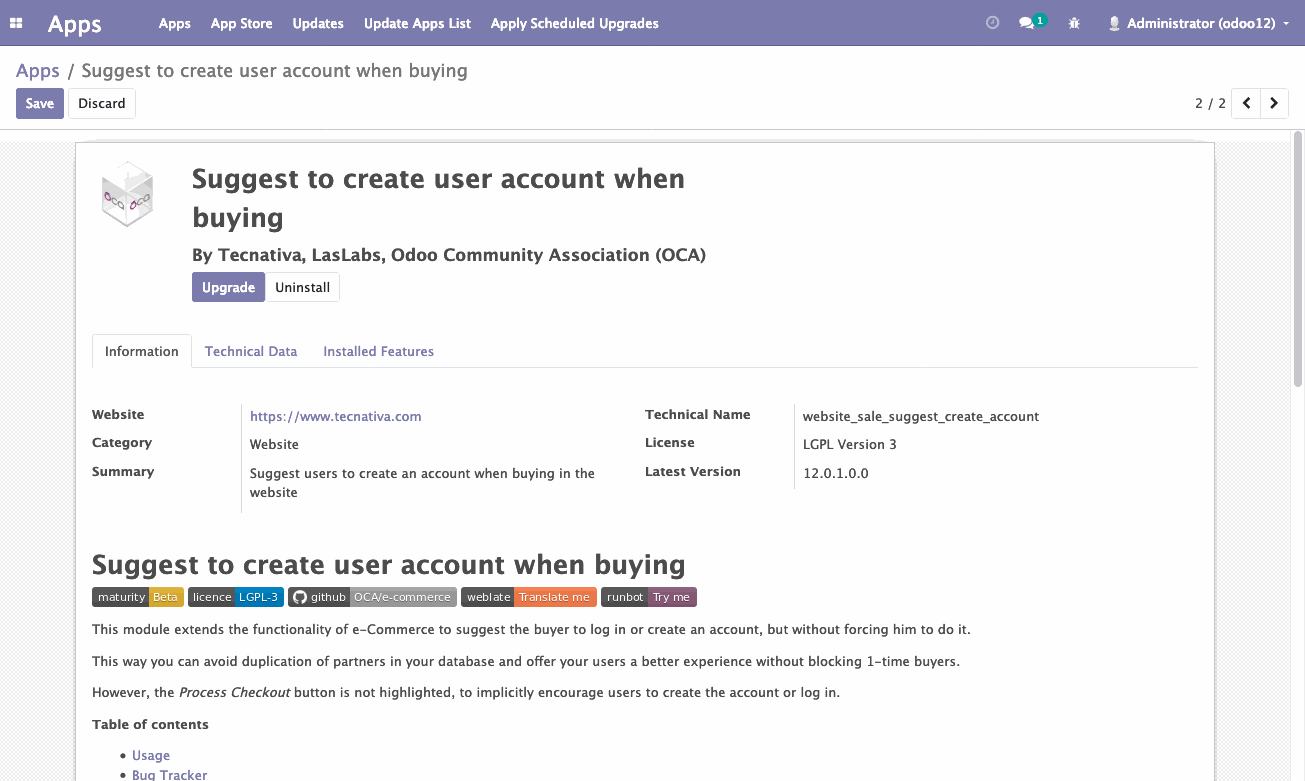This screenshot has width=1305, height=781.
Task: Jump to Bug Tracker in contents
Action: click(170, 775)
